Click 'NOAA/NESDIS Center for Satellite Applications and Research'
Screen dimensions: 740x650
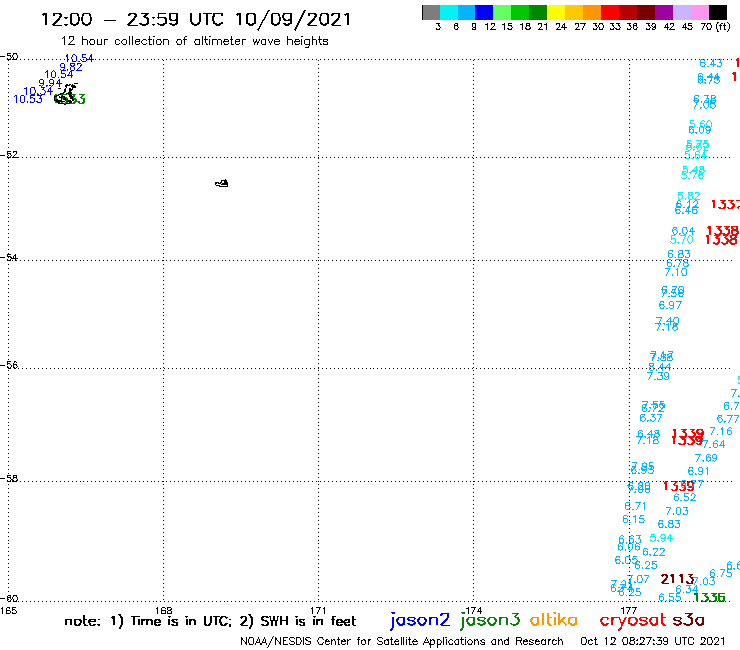click(x=402, y=641)
